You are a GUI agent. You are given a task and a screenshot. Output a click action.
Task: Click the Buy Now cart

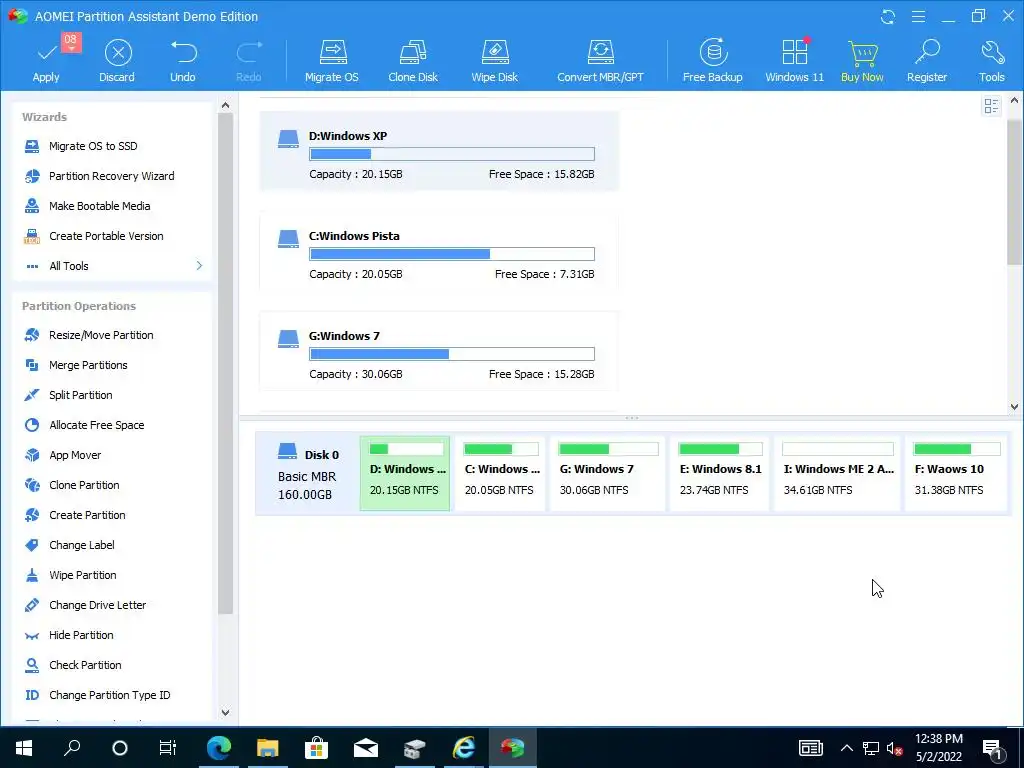pyautogui.click(x=862, y=61)
